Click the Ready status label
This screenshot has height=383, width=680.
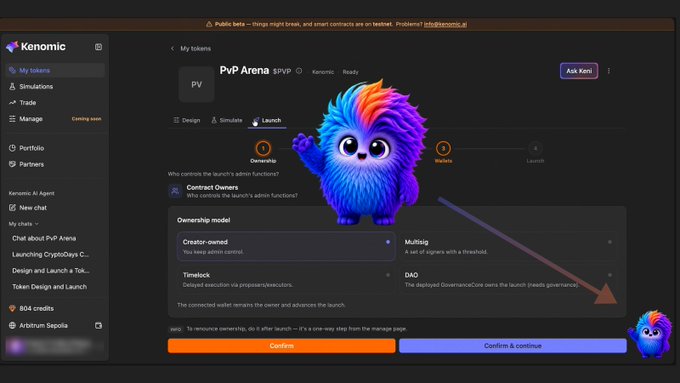[350, 72]
